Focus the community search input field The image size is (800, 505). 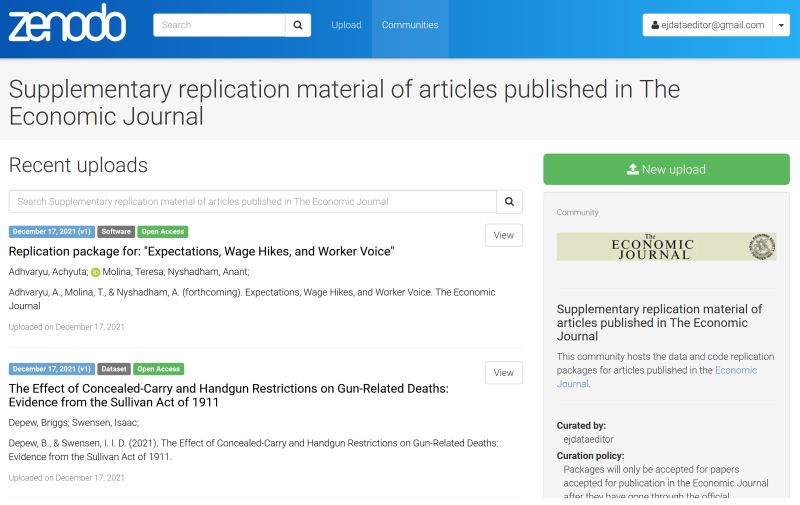click(253, 201)
